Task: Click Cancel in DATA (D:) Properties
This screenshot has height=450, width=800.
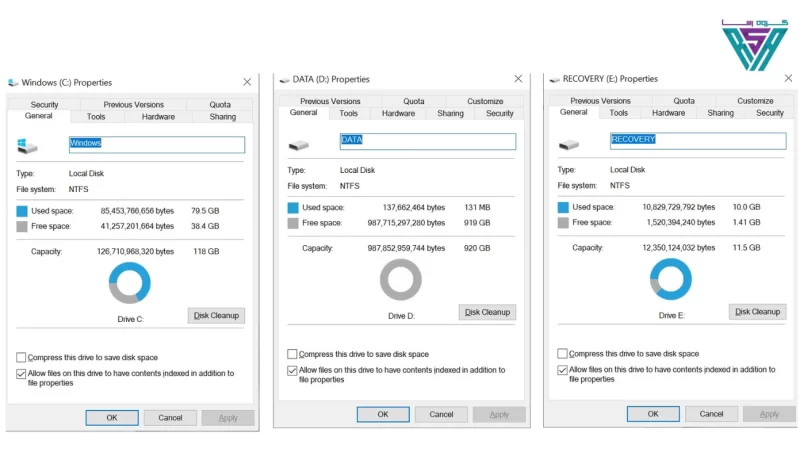Action: click(441, 415)
